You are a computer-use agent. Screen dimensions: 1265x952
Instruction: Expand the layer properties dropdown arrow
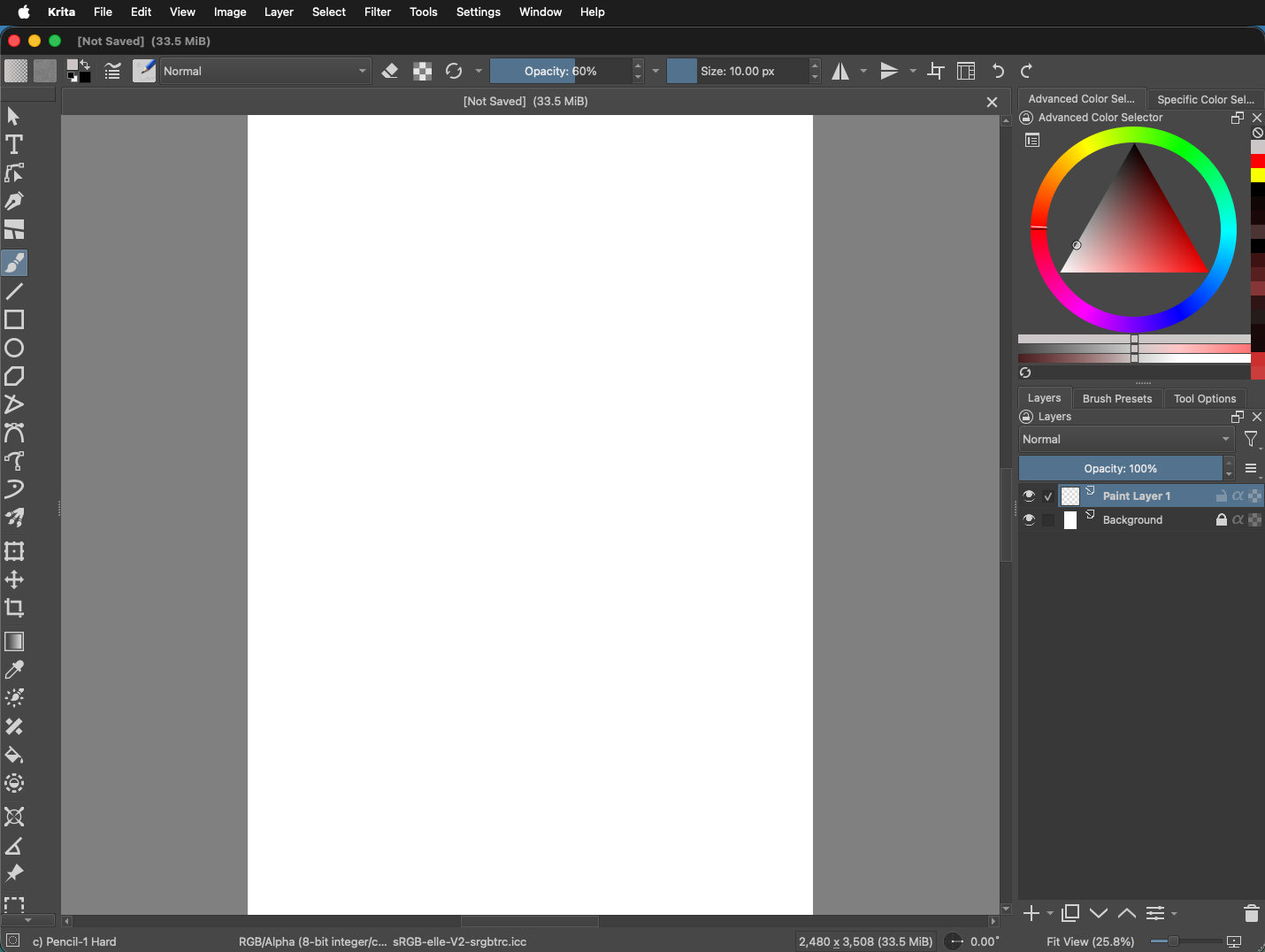point(1174,913)
